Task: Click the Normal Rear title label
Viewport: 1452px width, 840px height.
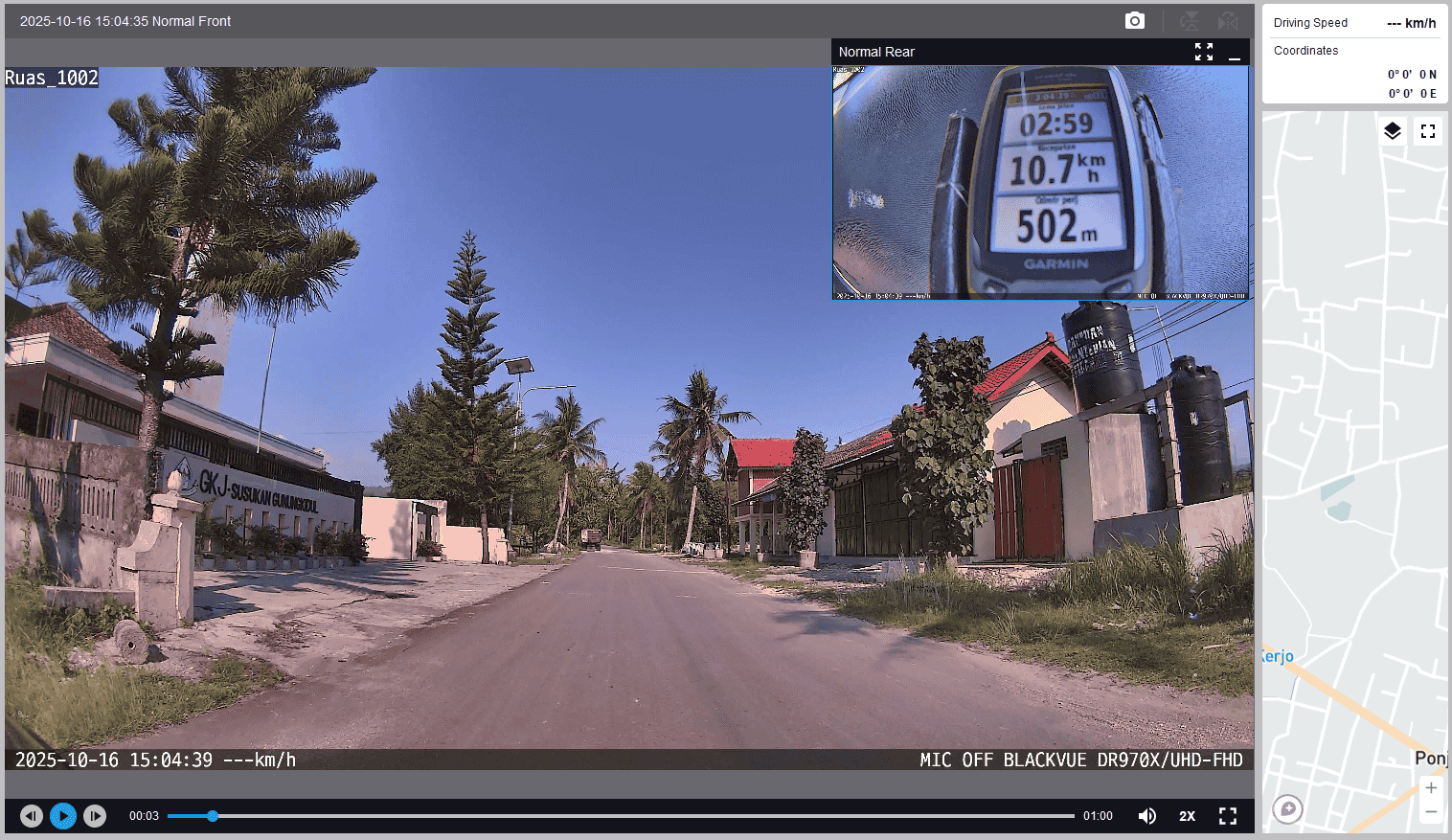Action: click(x=876, y=52)
